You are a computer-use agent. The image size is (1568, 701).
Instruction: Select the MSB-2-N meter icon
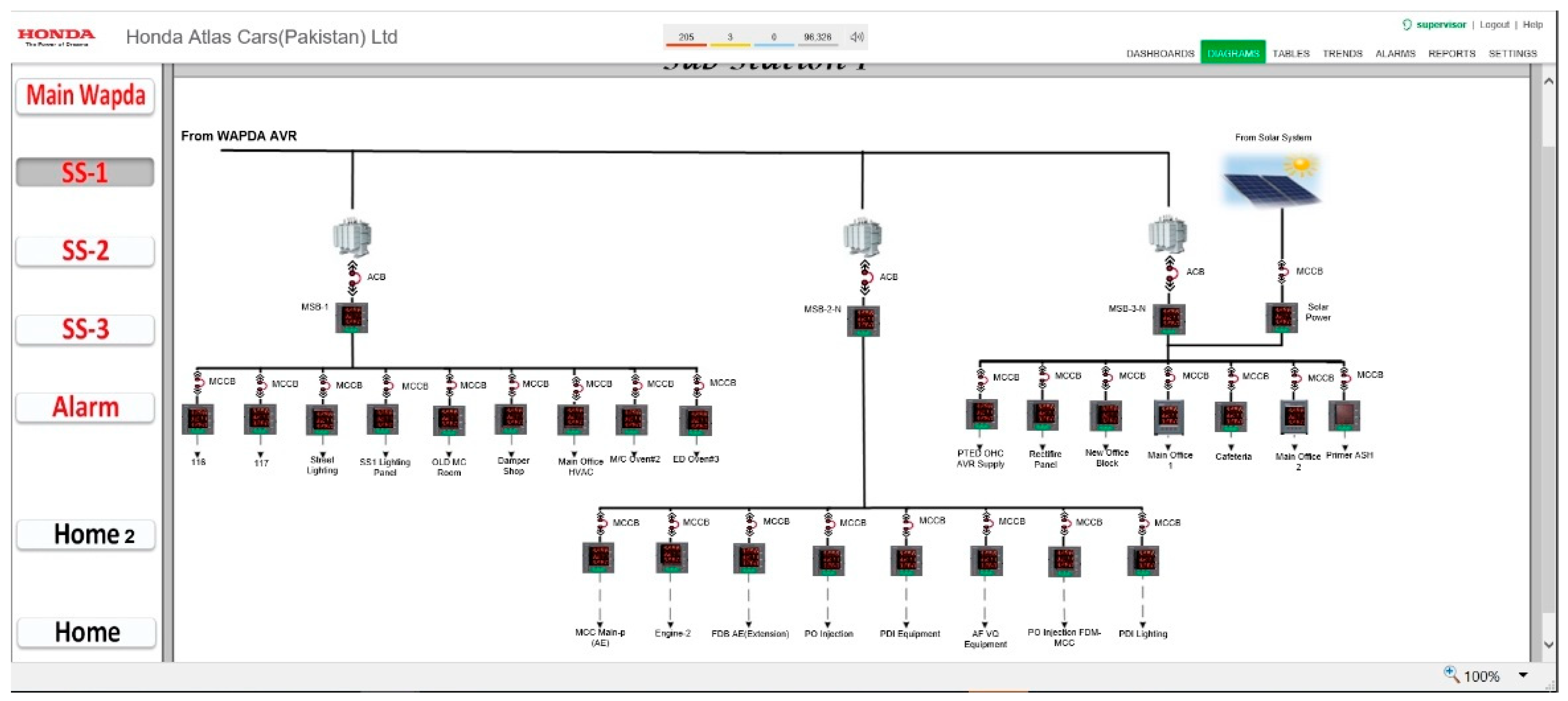point(863,321)
